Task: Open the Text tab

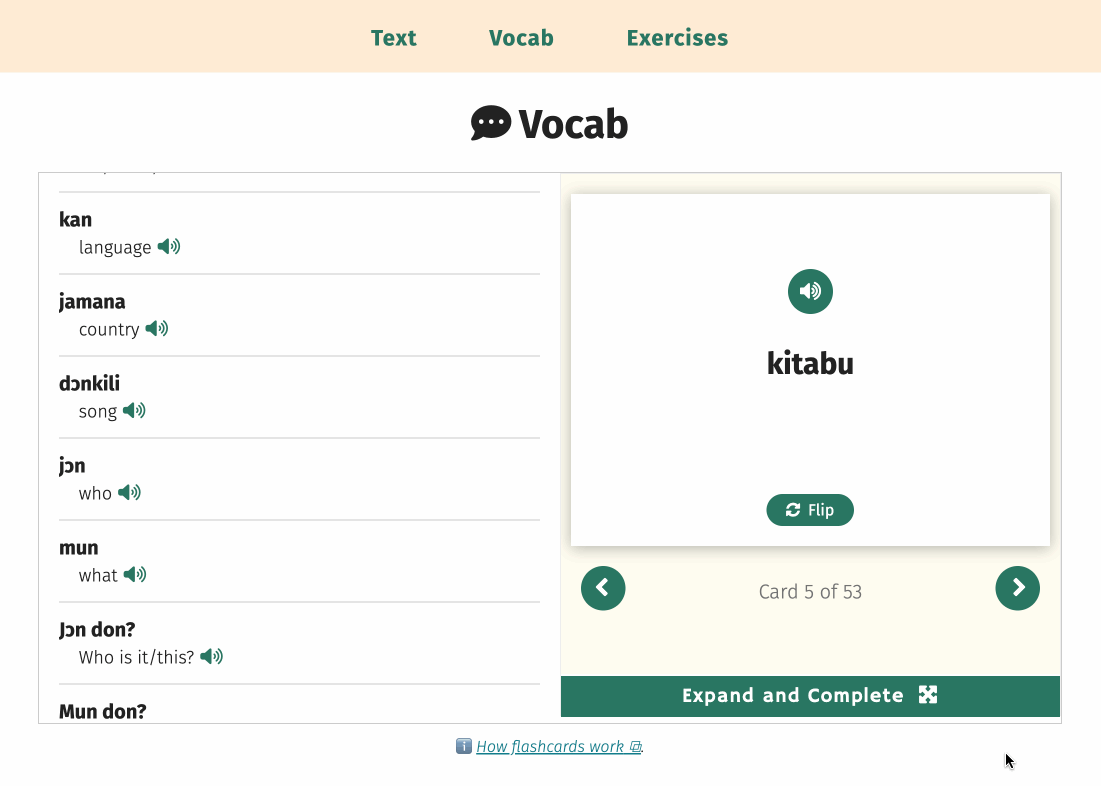Action: coord(393,38)
